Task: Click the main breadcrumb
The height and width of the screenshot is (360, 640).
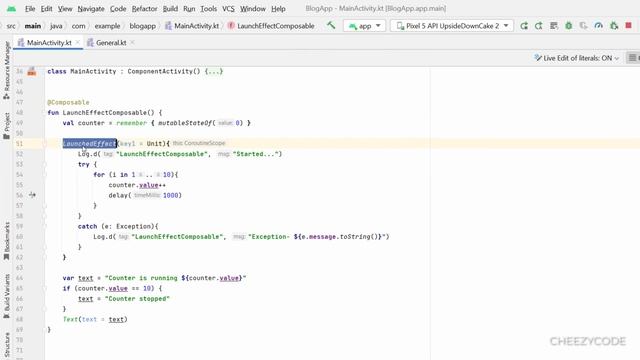Action: point(33,26)
